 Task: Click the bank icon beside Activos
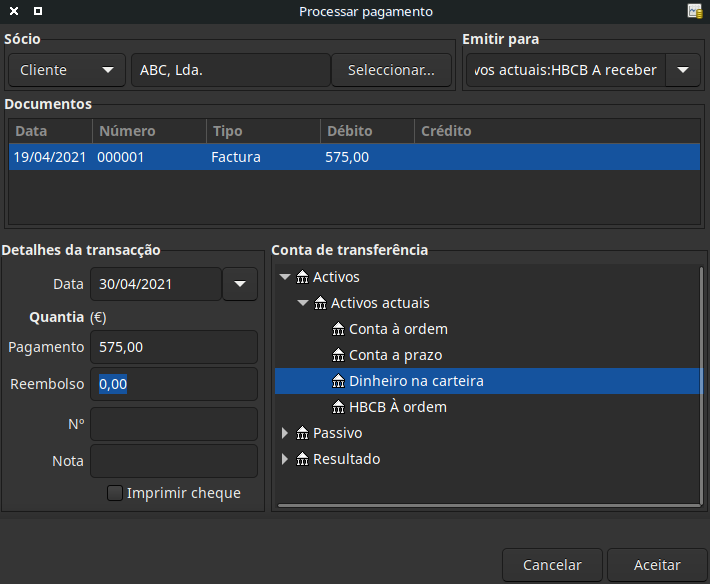303,277
